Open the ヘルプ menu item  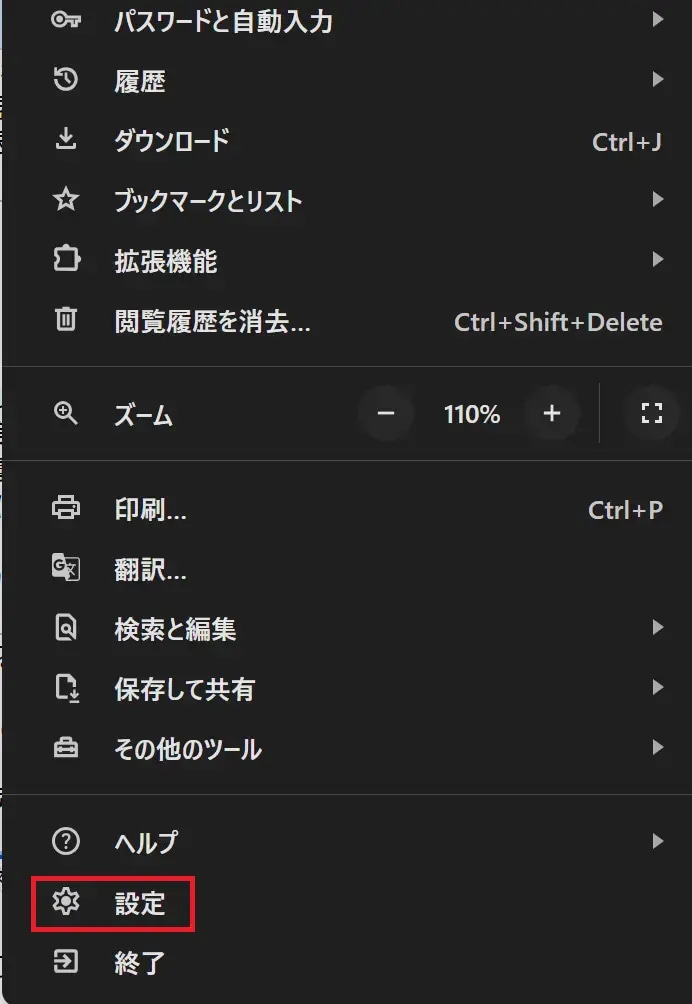coord(146,842)
